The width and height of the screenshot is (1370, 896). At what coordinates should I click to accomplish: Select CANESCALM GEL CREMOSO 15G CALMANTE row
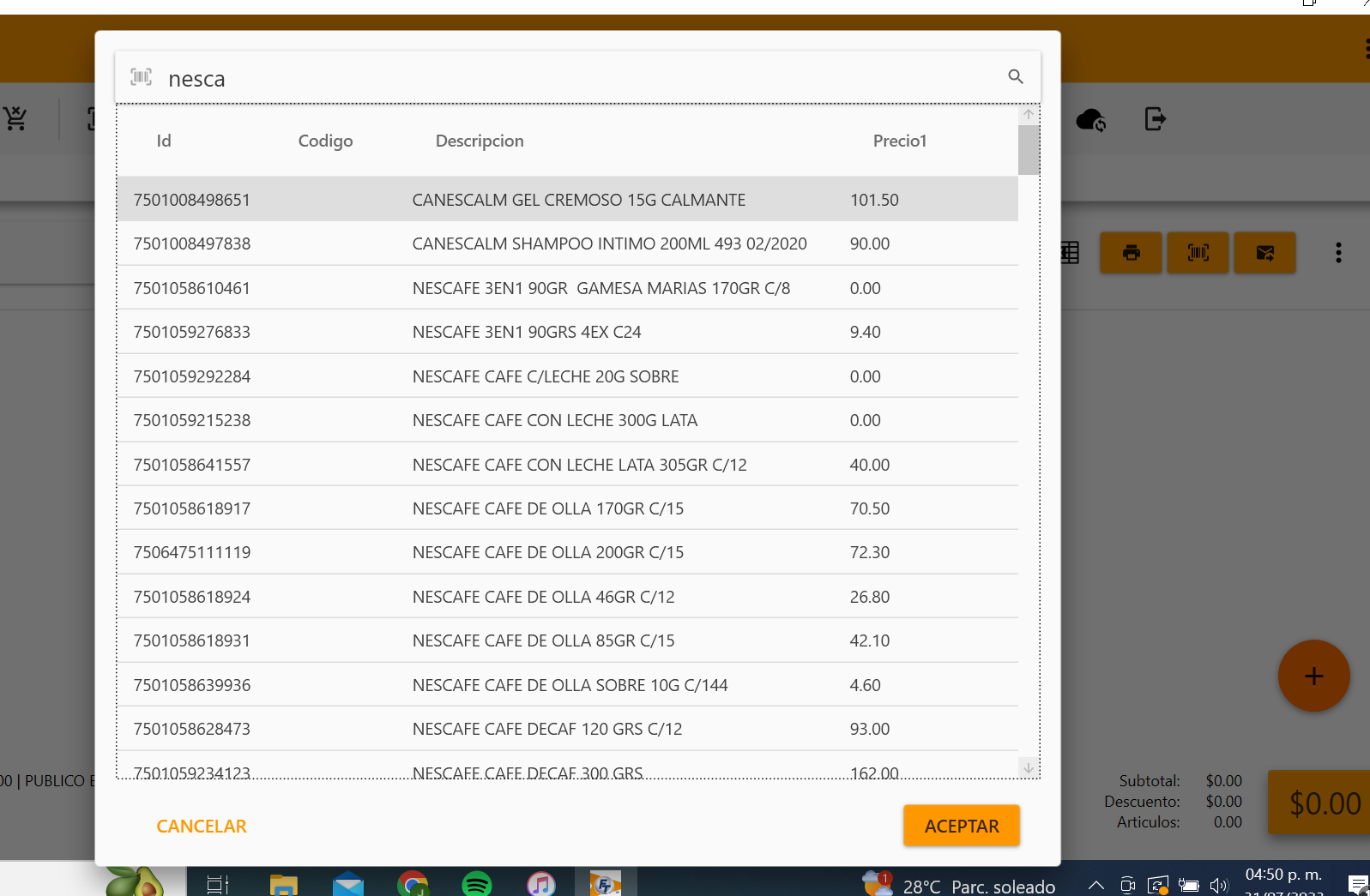point(568,200)
